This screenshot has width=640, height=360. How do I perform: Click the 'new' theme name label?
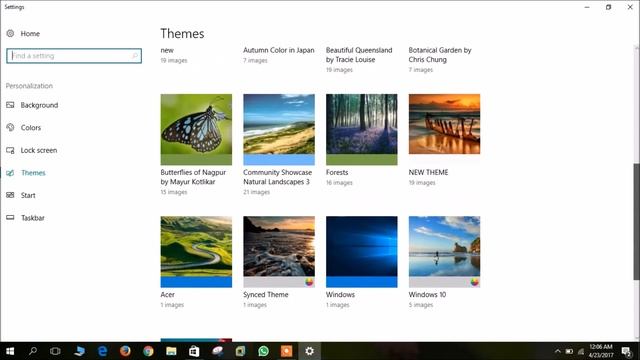[167, 50]
